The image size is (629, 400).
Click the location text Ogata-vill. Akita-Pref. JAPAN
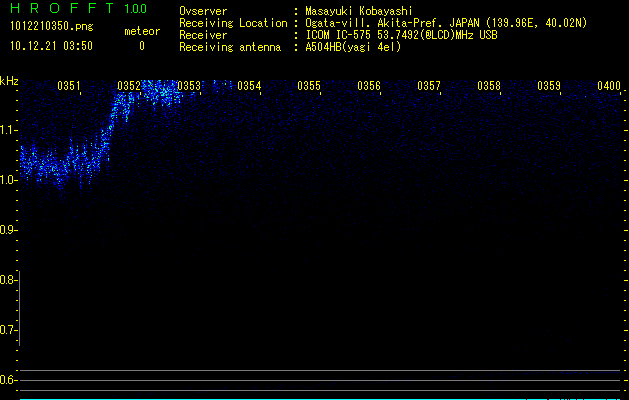click(392, 23)
